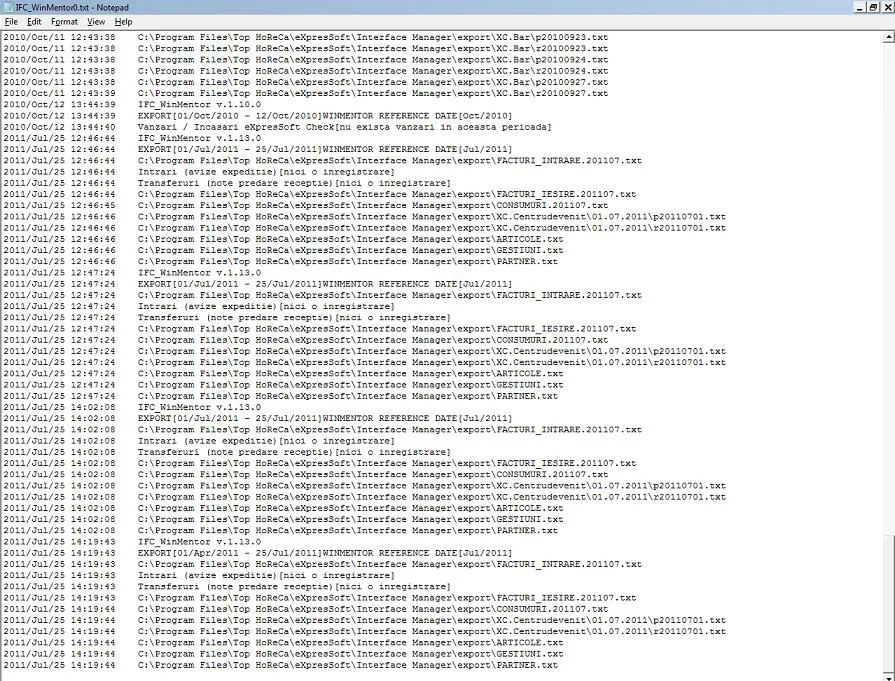
Task: Click the 12:46:45 CONSUMURI.201107.txt line
Action: (x=306, y=205)
